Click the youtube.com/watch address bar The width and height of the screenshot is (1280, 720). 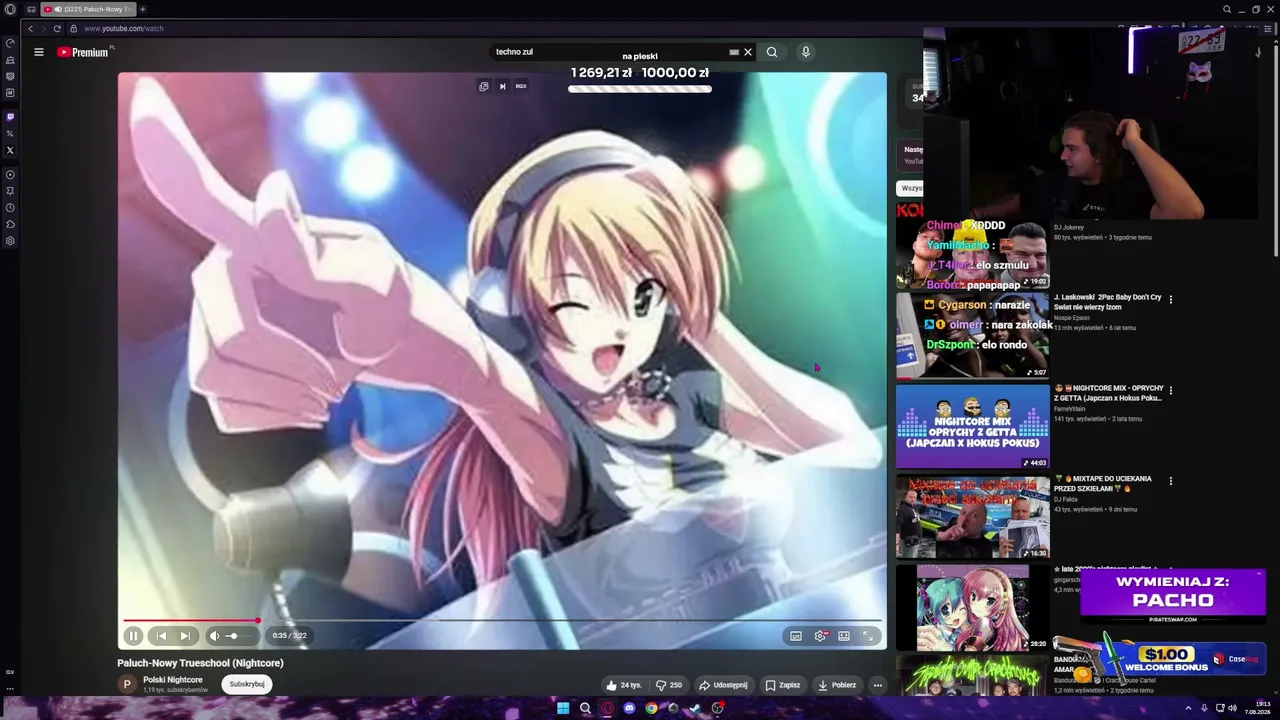124,28
